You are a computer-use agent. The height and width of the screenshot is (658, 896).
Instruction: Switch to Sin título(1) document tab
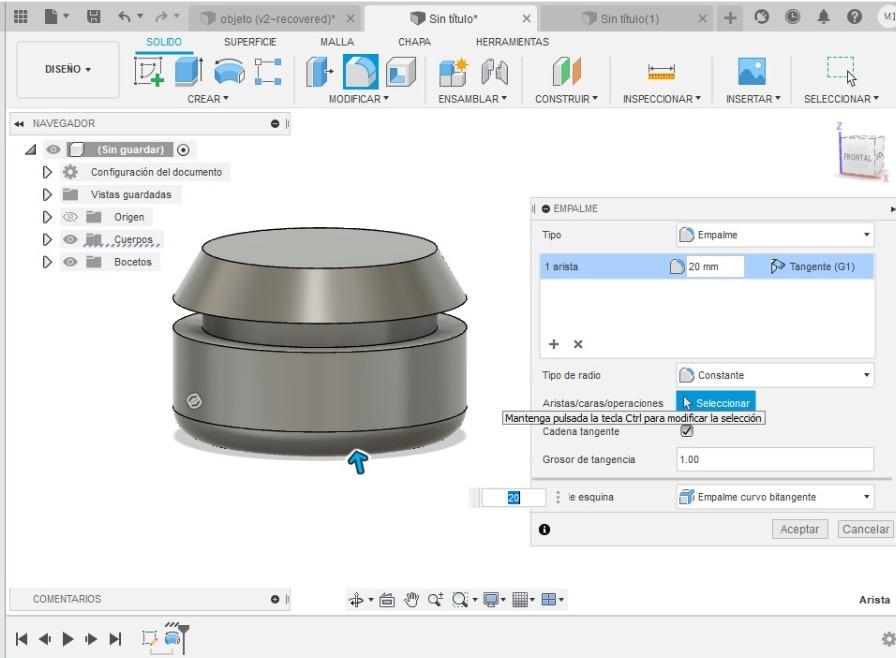pyautogui.click(x=629, y=19)
